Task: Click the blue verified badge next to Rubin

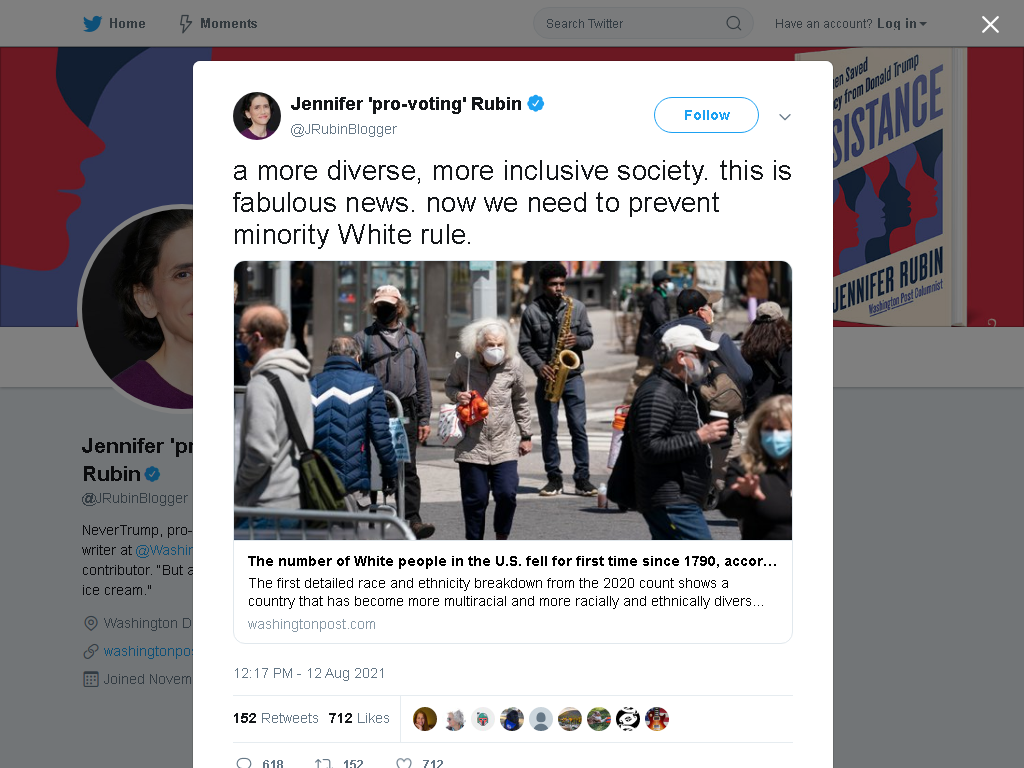Action: coord(536,103)
